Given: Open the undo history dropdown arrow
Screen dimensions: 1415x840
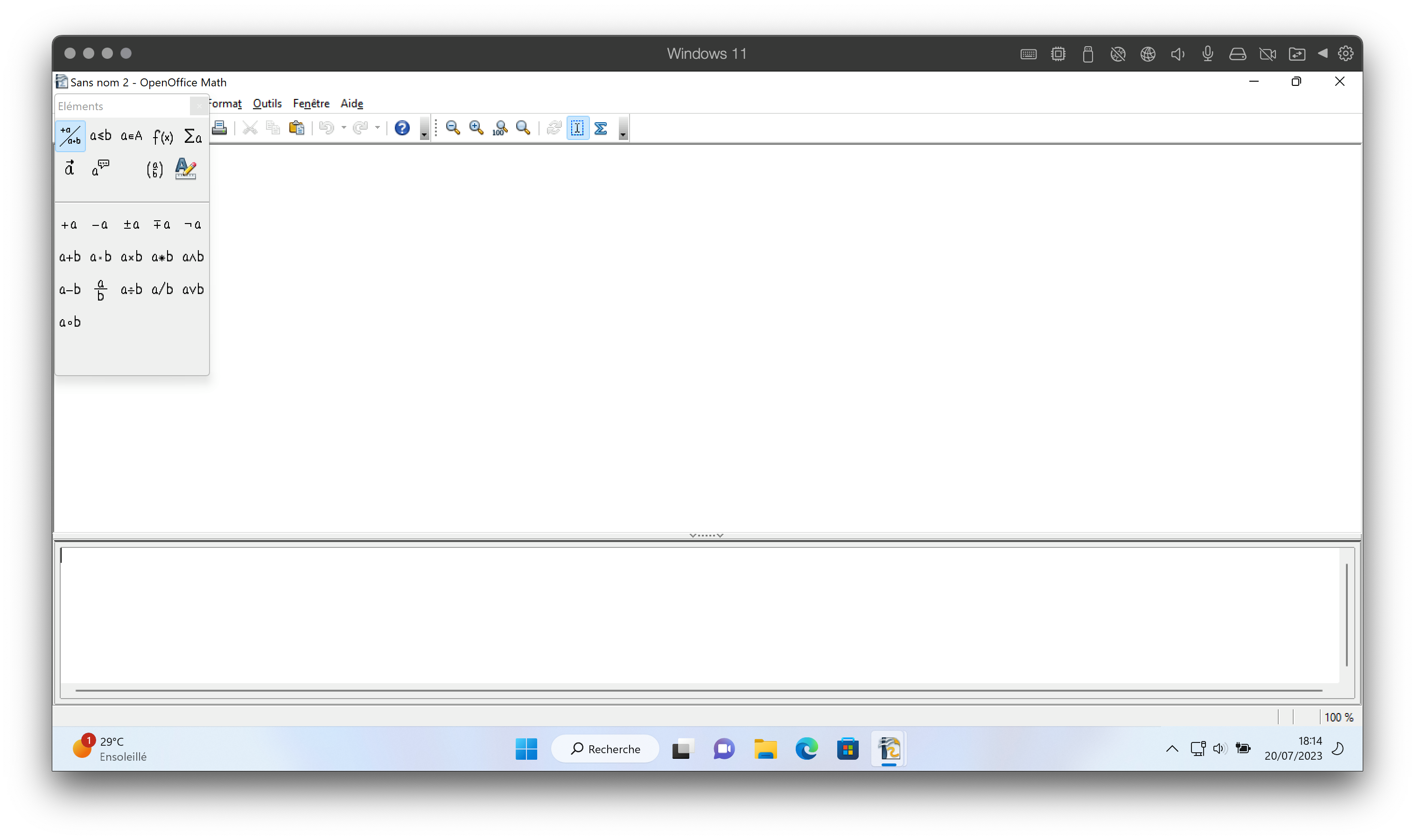Looking at the screenshot, I should pyautogui.click(x=343, y=128).
